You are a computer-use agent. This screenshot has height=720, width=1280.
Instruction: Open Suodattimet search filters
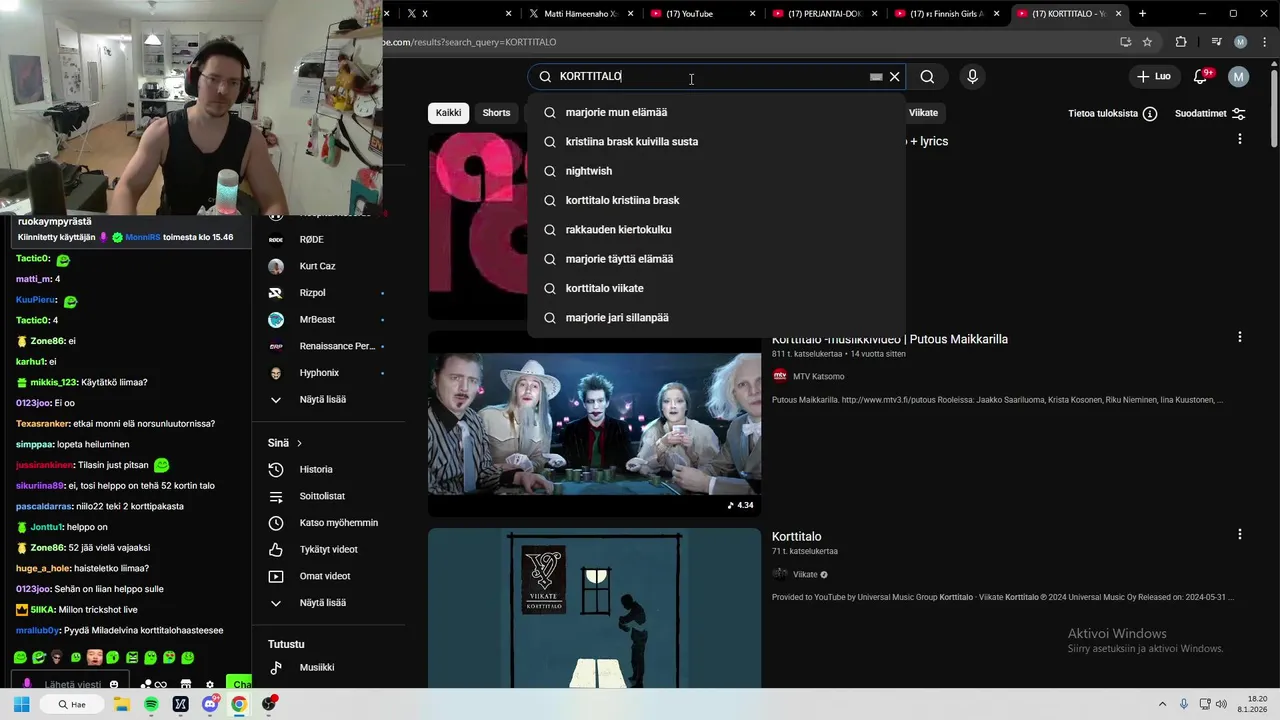[x=1210, y=114]
